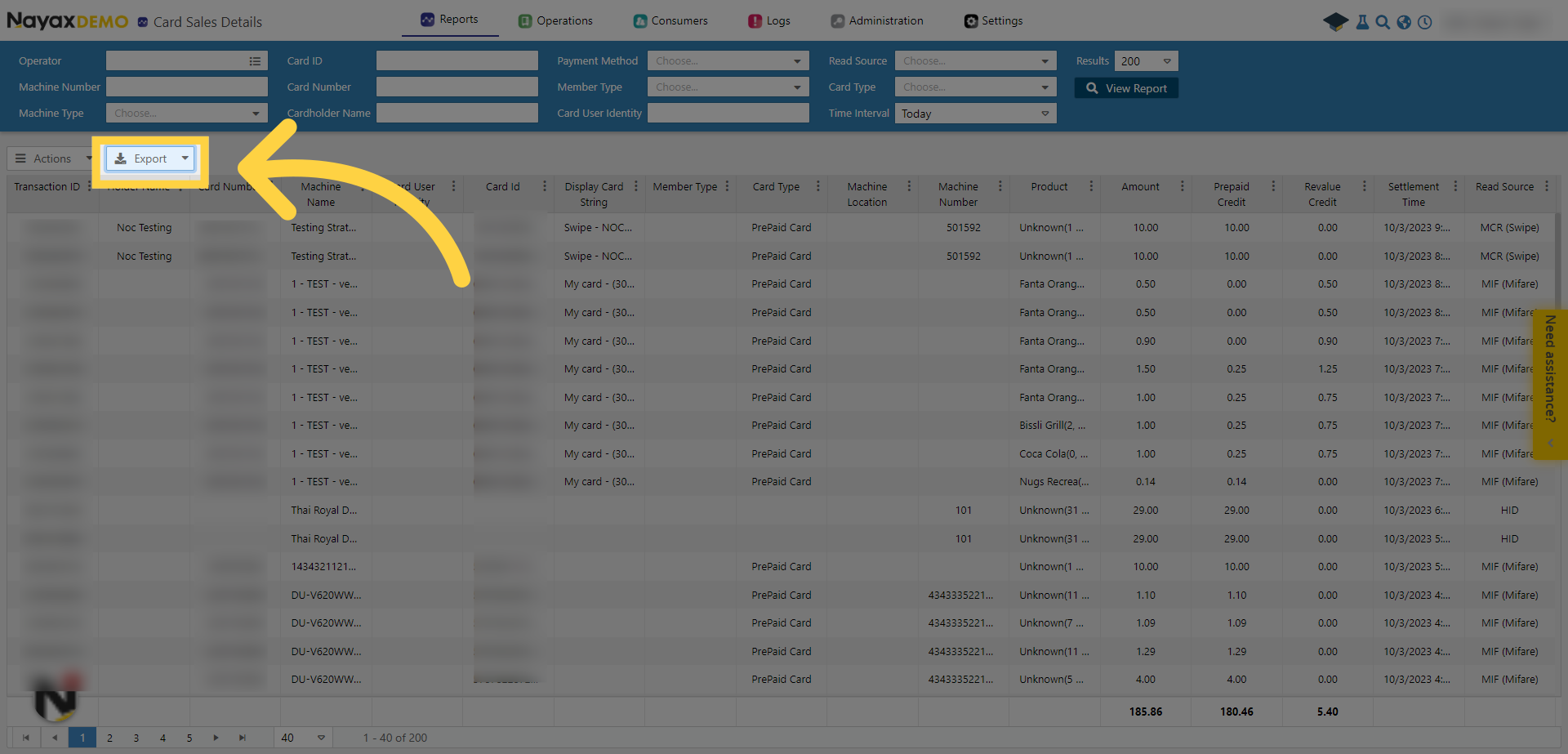Go to results page 5
The image size is (1568, 754).
(x=189, y=738)
